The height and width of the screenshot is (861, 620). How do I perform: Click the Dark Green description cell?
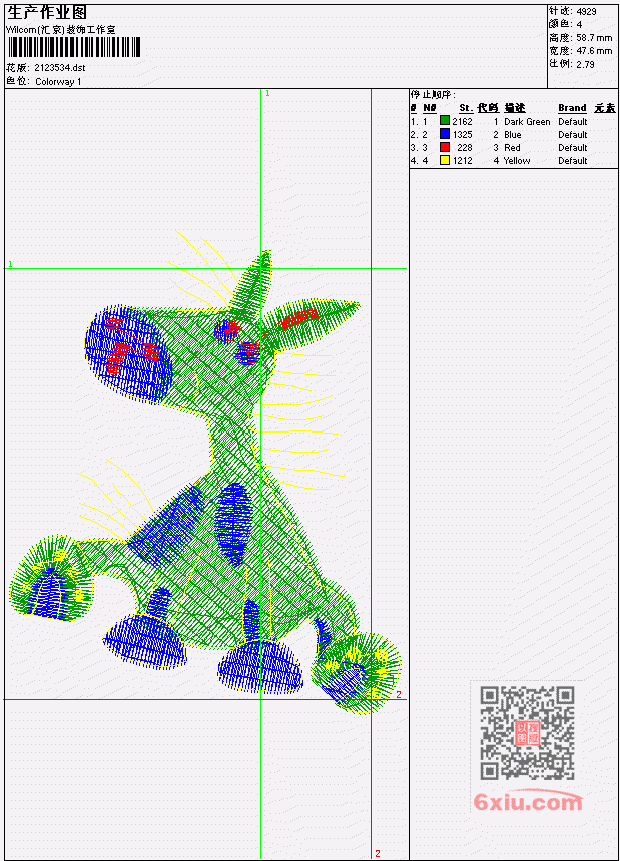click(x=527, y=121)
